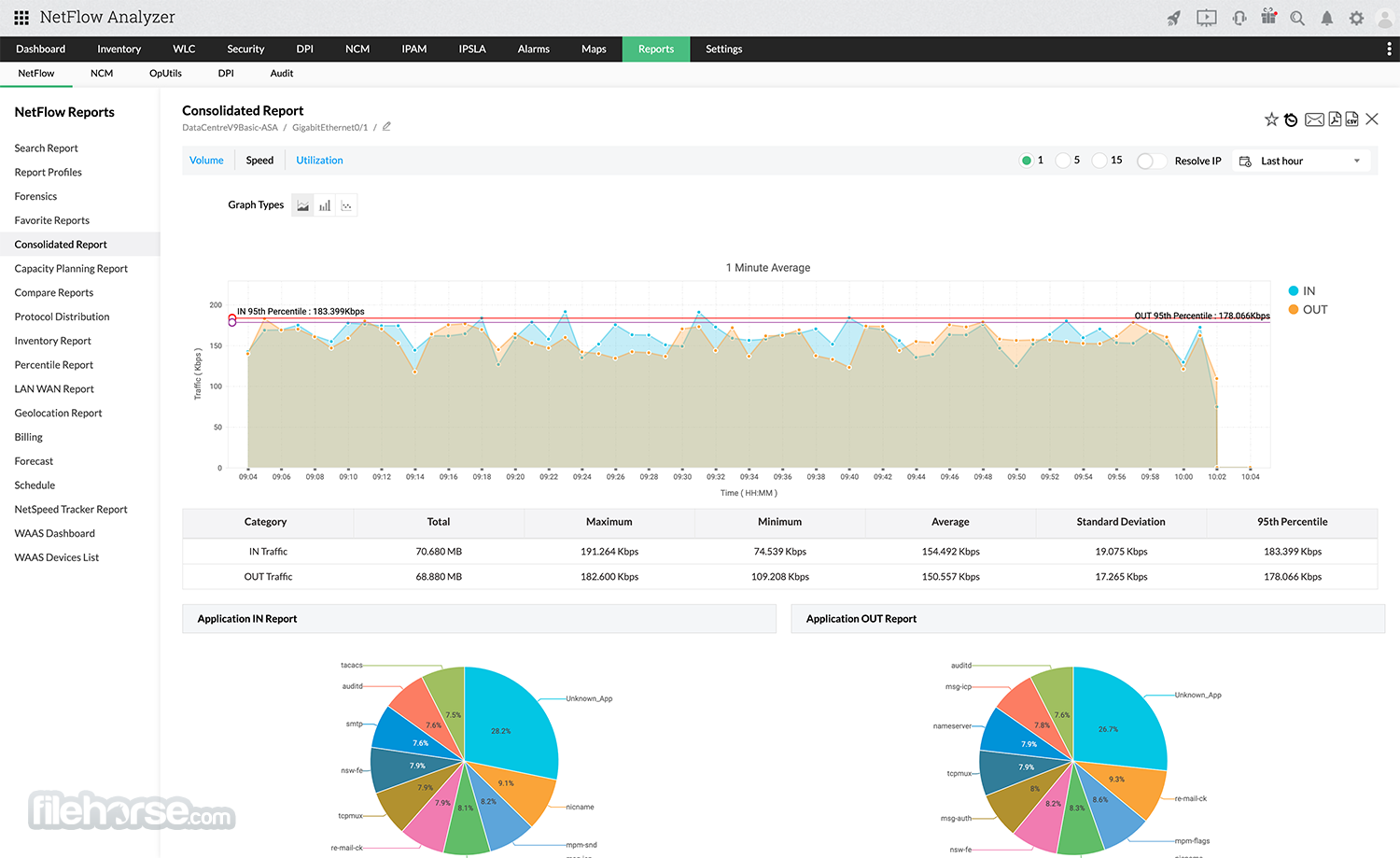Select the scatter plot graph type
The width and height of the screenshot is (1400, 858).
click(346, 205)
